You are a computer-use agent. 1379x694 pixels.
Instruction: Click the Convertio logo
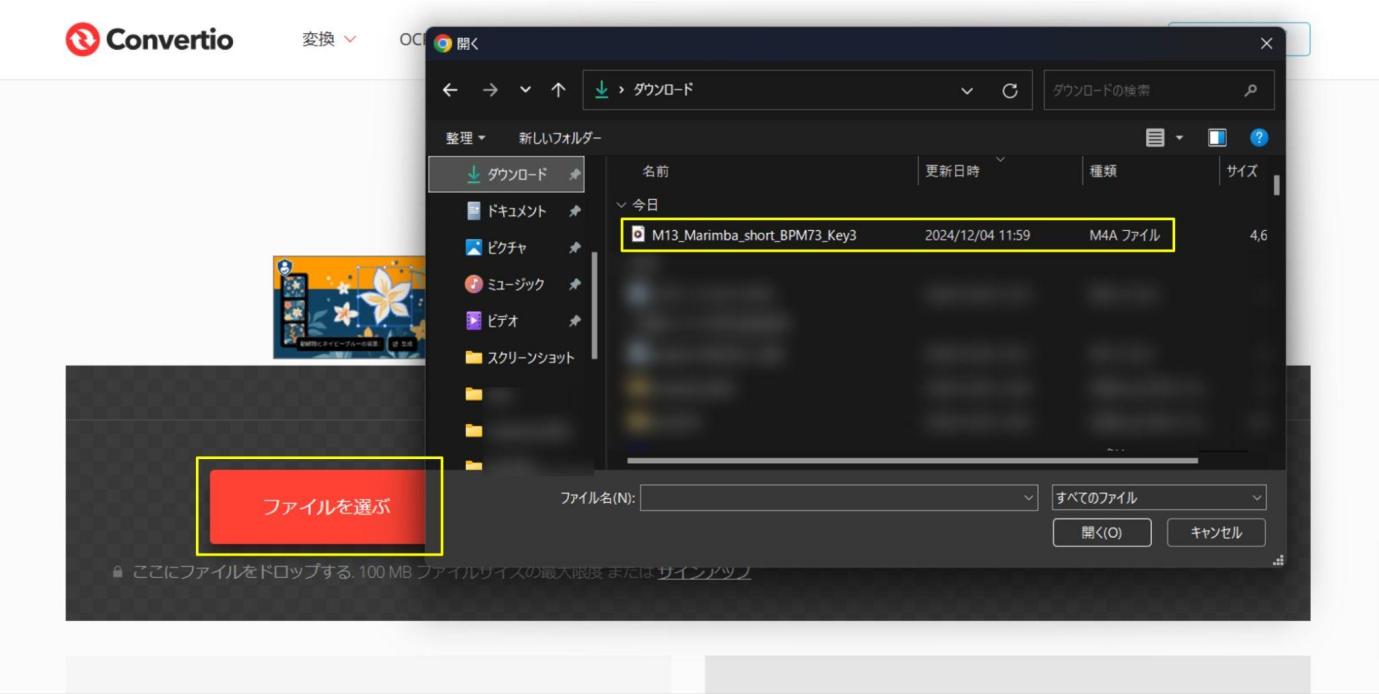click(149, 40)
